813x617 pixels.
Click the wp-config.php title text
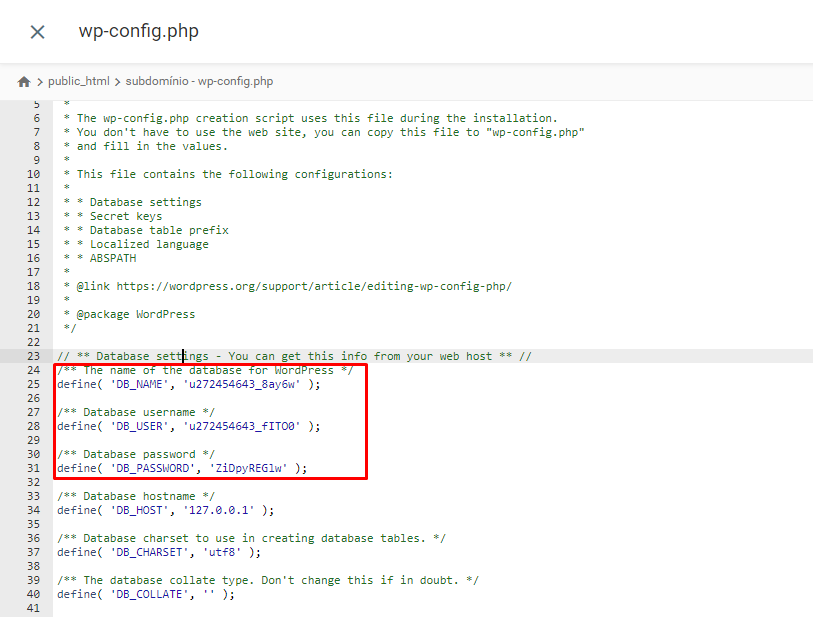point(138,31)
